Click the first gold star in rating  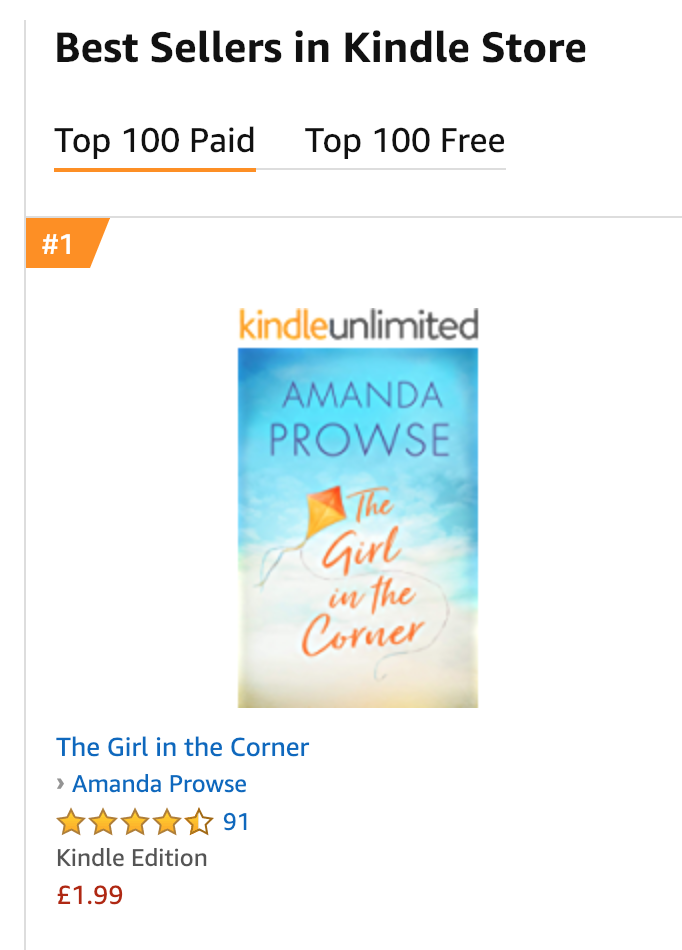[x=71, y=822]
